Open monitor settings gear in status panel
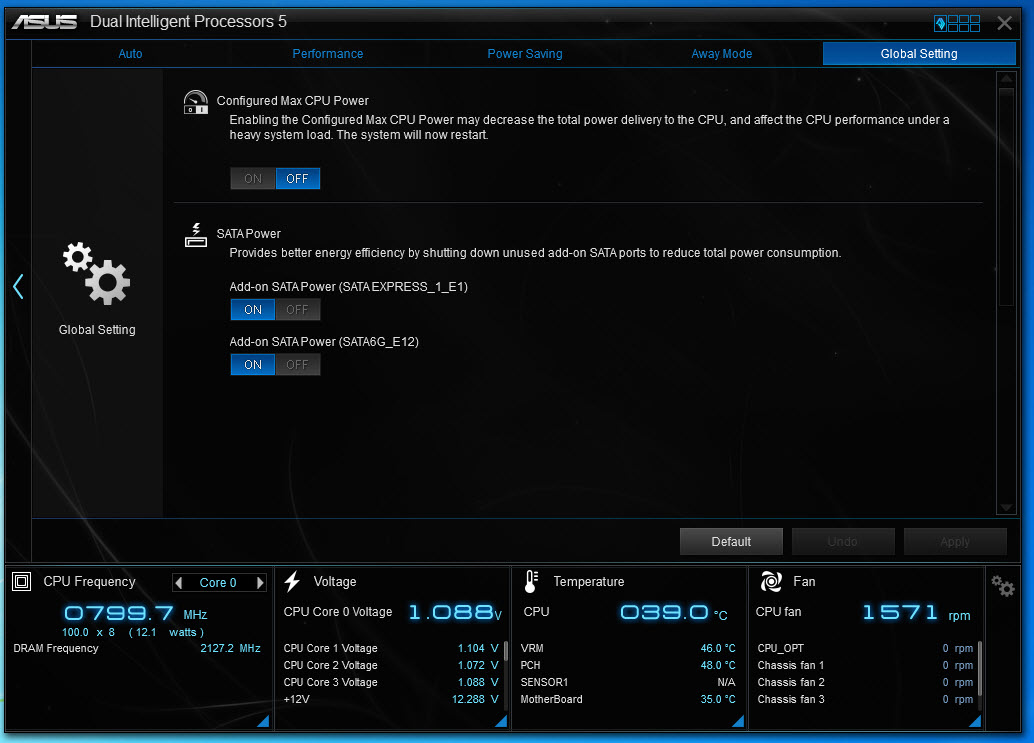This screenshot has width=1034, height=743. point(1002,585)
